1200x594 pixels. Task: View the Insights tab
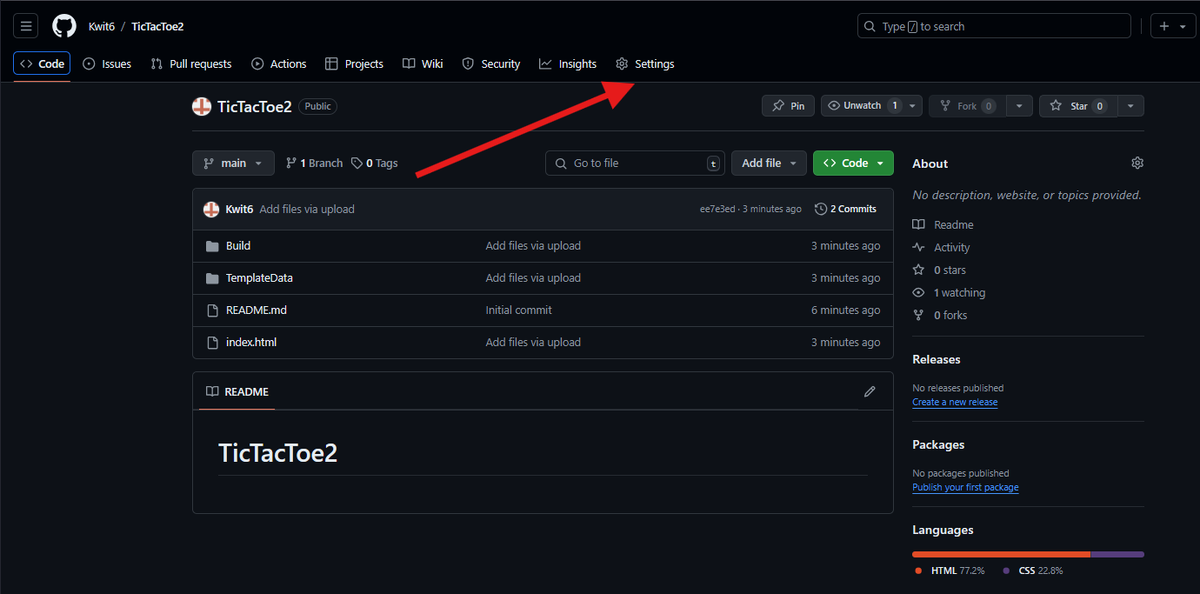[568, 64]
